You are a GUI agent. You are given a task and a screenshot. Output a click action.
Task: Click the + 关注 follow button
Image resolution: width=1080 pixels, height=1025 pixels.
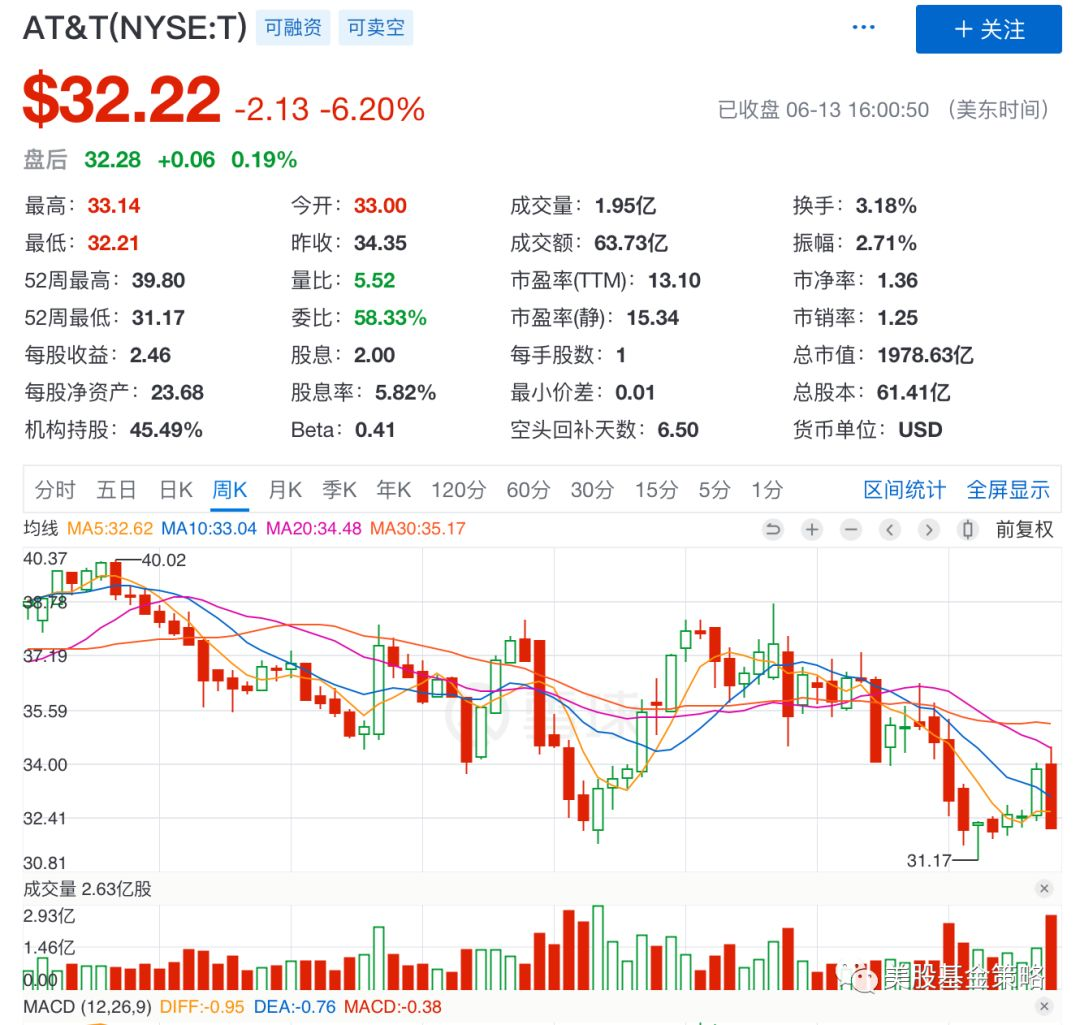coord(988,29)
